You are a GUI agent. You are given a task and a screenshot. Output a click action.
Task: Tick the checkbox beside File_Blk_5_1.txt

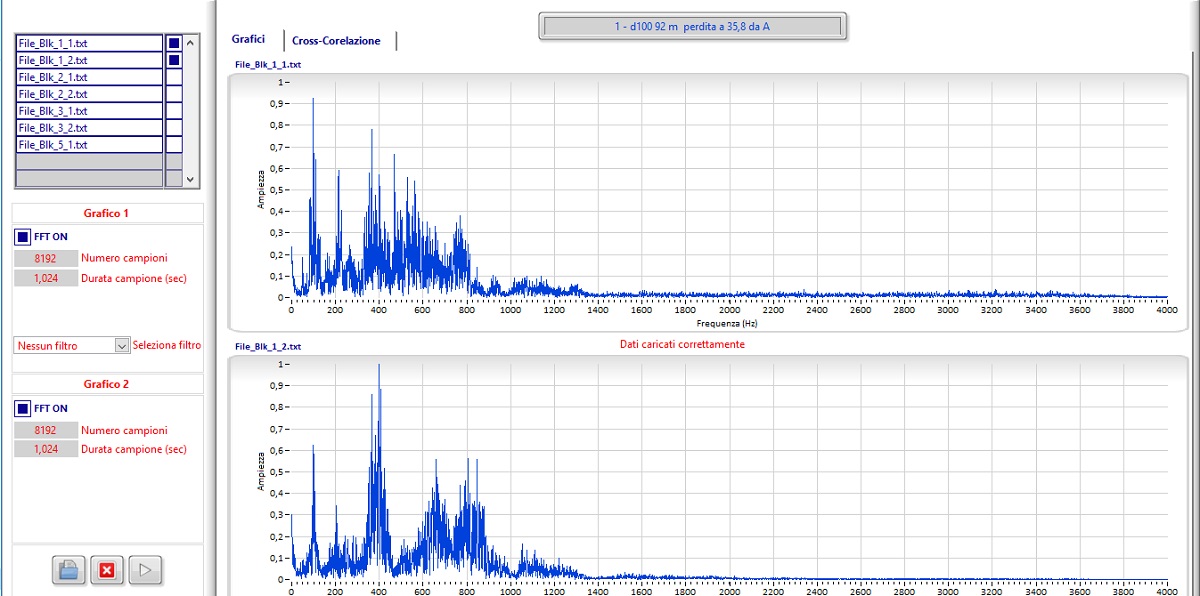pos(174,145)
